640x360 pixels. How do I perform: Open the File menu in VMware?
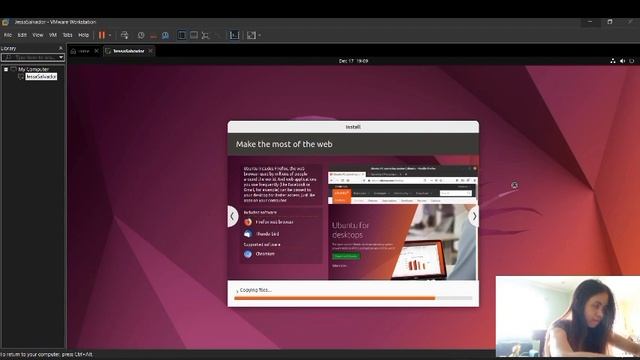click(x=8, y=35)
